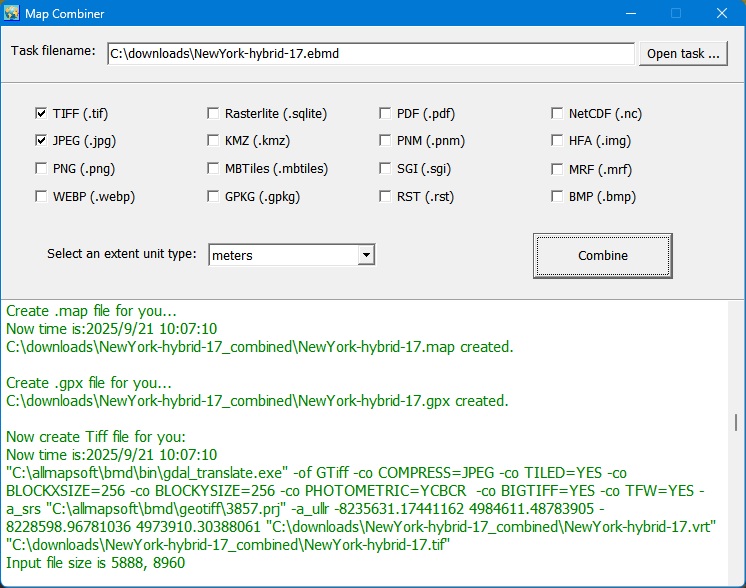Select the HFA (.img) format checkbox

[x=558, y=142]
